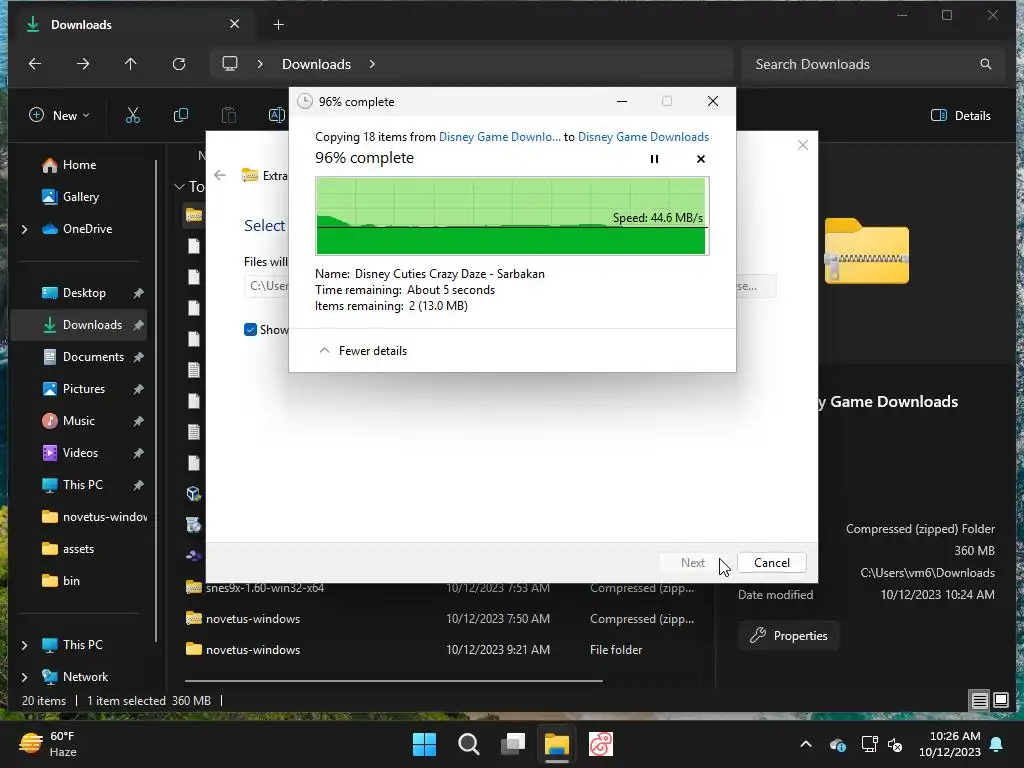Expand the OneDrive tree node
1024x768 pixels.
pyautogui.click(x=24, y=229)
